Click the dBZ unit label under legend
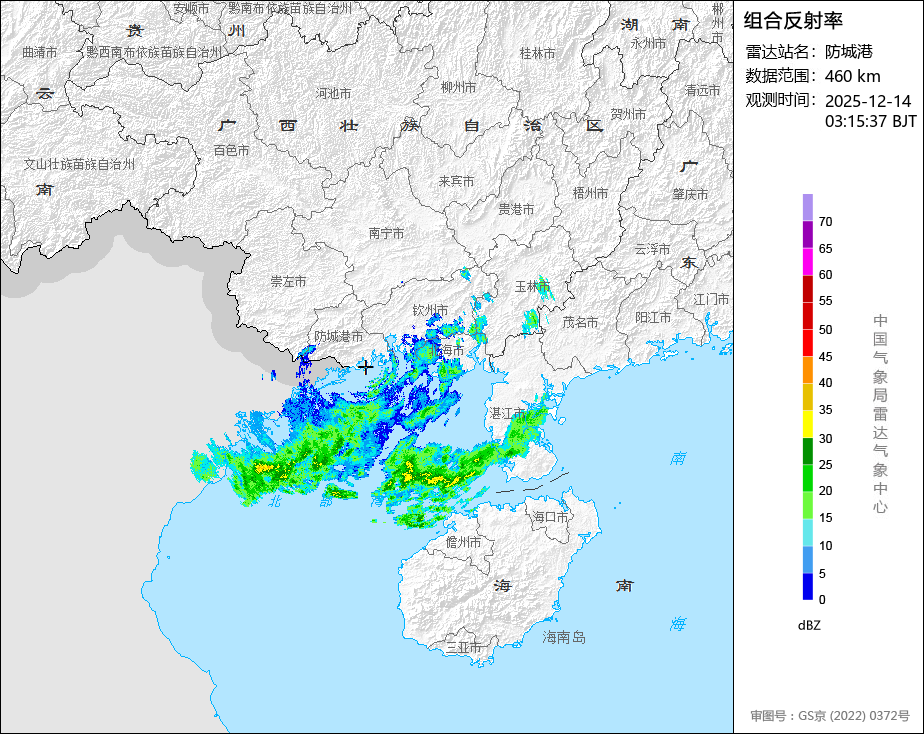Viewport: 924px width, 734px height. [x=809, y=626]
